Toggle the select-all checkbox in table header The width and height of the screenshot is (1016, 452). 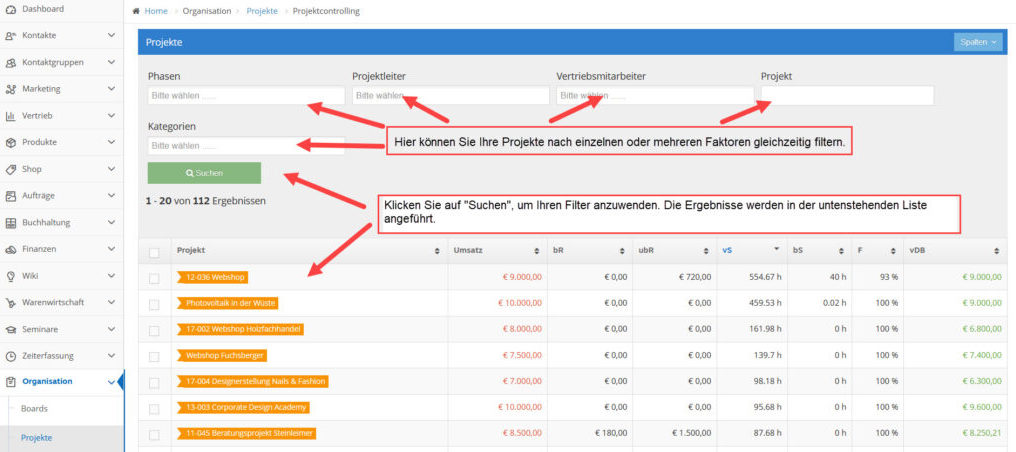coord(154,253)
